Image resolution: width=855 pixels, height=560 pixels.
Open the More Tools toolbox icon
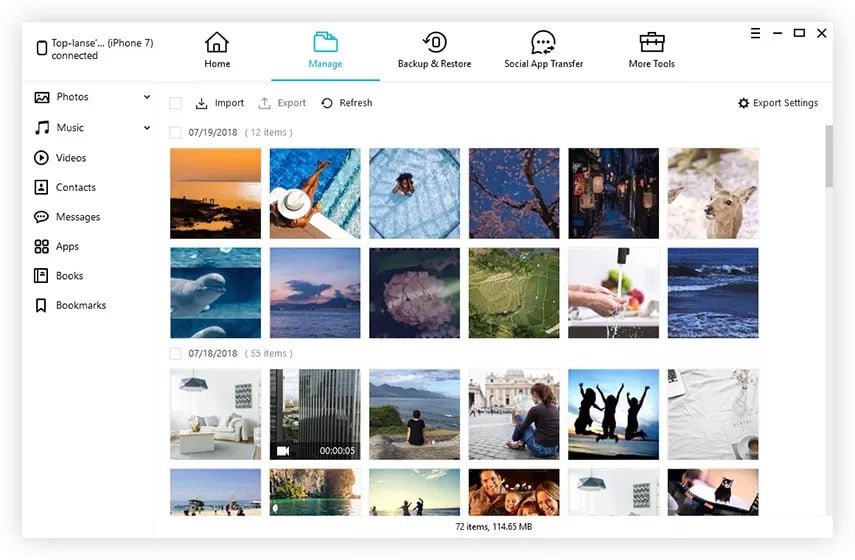point(651,43)
